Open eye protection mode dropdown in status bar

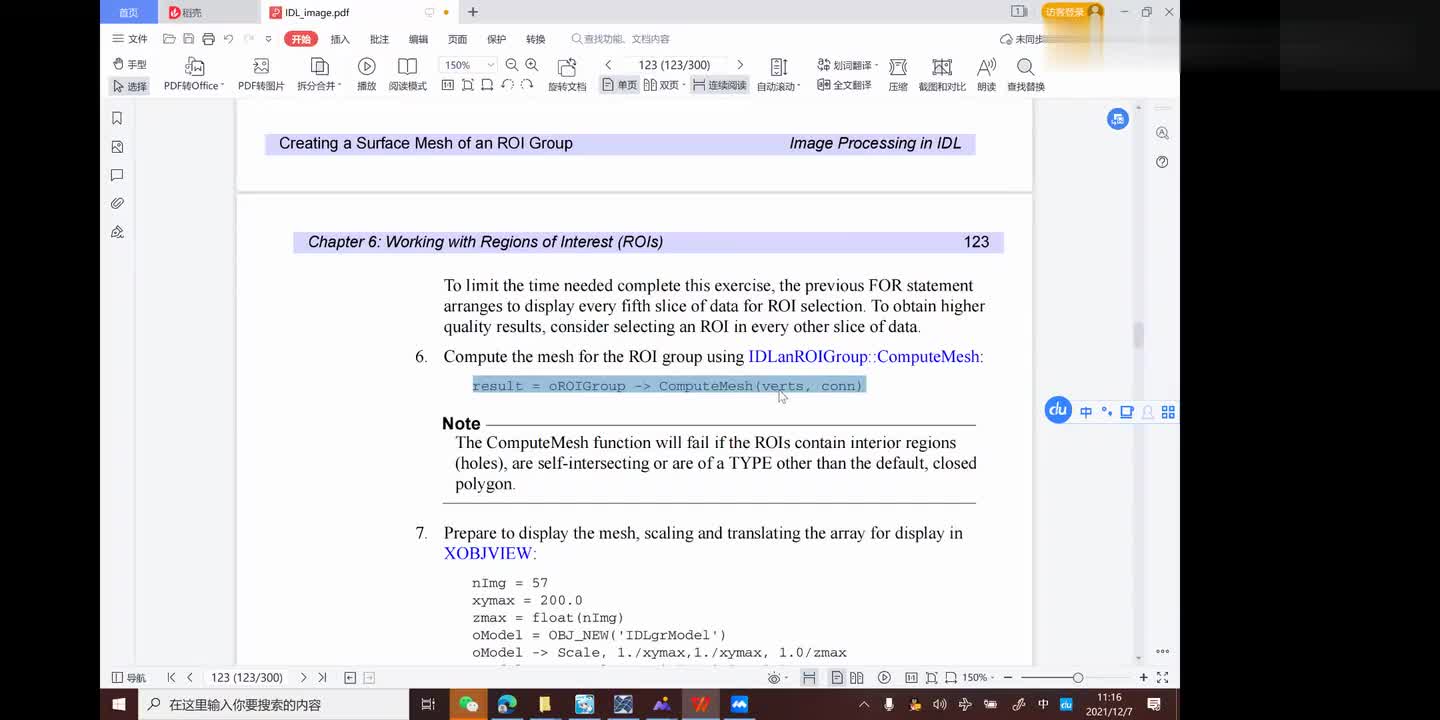[x=776, y=677]
